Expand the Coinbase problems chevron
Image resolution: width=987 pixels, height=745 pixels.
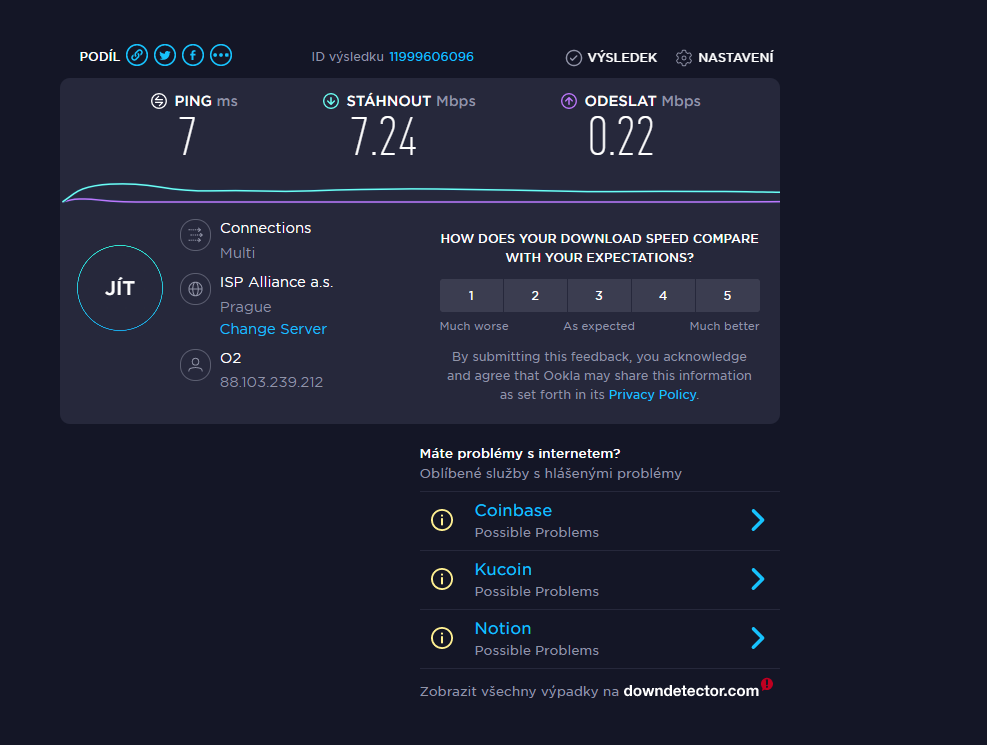pyautogui.click(x=757, y=520)
